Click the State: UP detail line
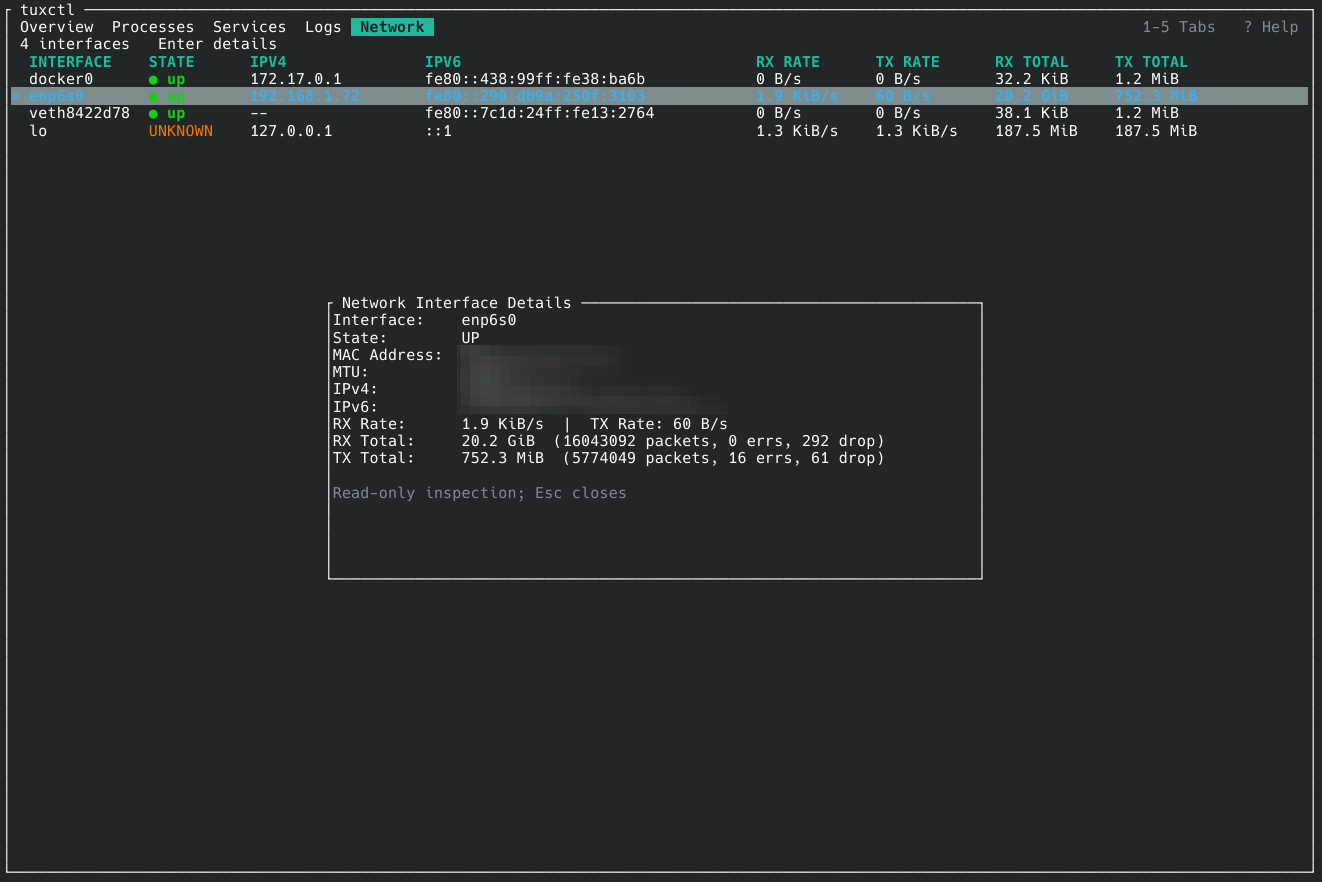 406,338
